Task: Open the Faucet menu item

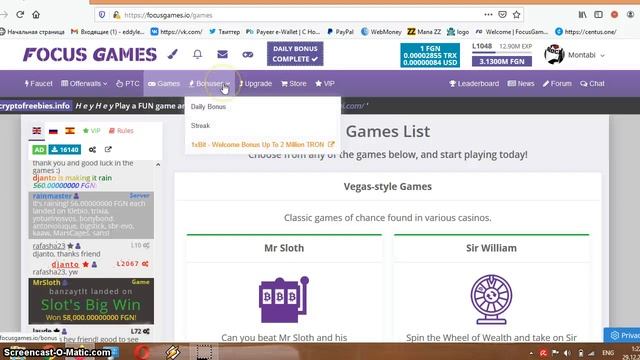Action: pos(38,83)
